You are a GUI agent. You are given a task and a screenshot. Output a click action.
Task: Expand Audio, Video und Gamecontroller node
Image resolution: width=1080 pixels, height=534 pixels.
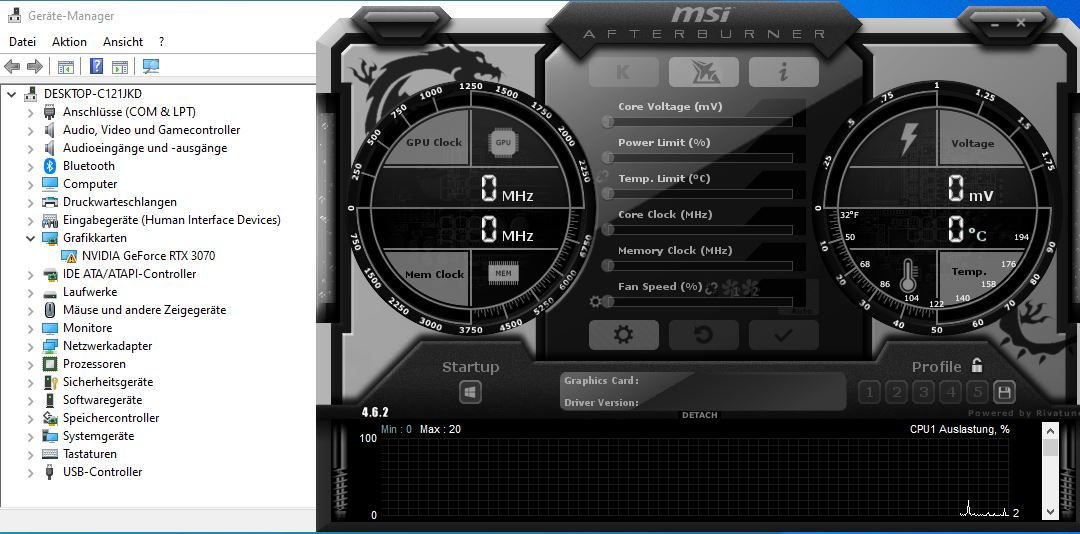pos(30,130)
